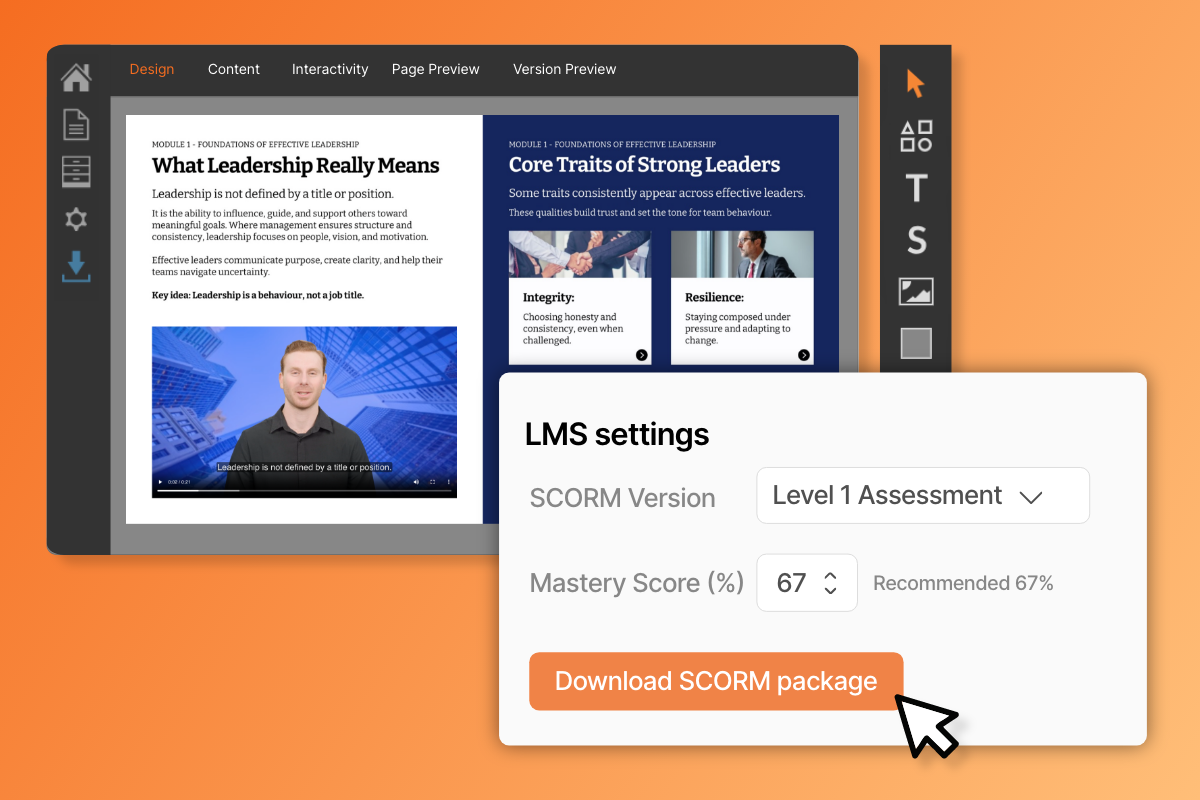Enter video fullscreen mode
The height and width of the screenshot is (800, 1200).
(x=432, y=482)
